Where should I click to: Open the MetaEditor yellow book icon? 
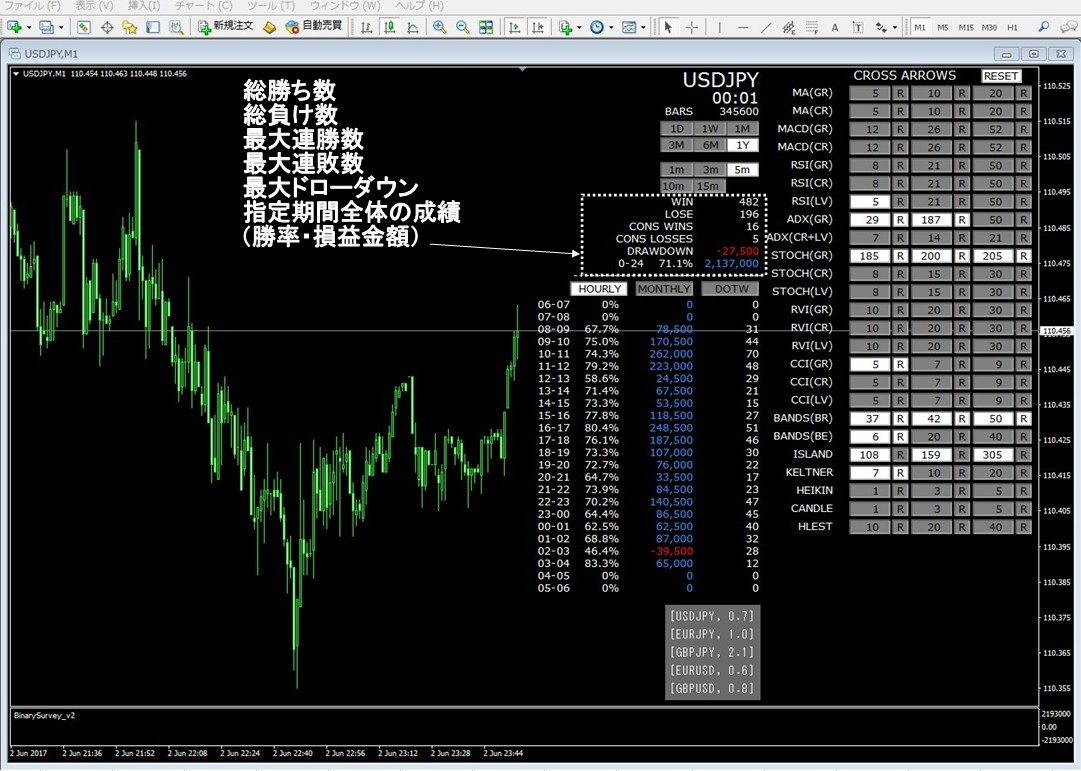(270, 27)
